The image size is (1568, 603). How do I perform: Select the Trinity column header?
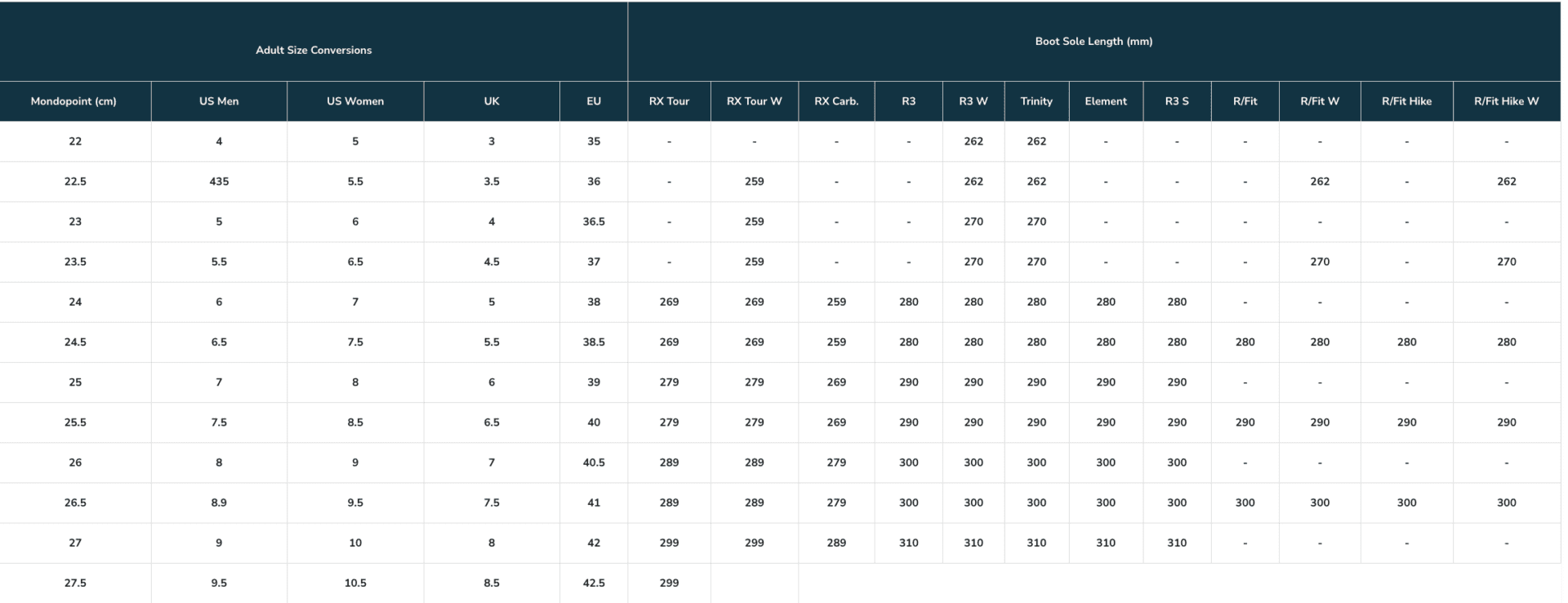click(x=1036, y=101)
